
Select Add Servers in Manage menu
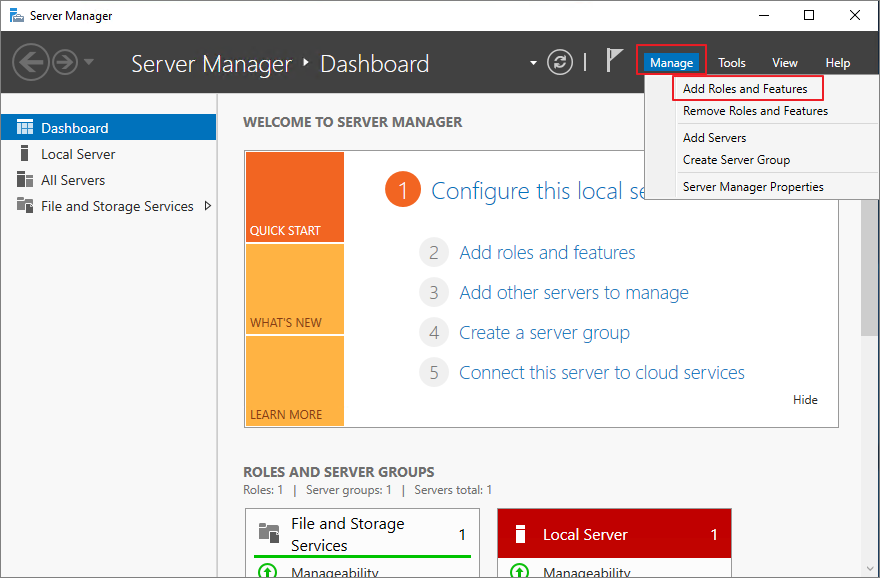pos(714,138)
